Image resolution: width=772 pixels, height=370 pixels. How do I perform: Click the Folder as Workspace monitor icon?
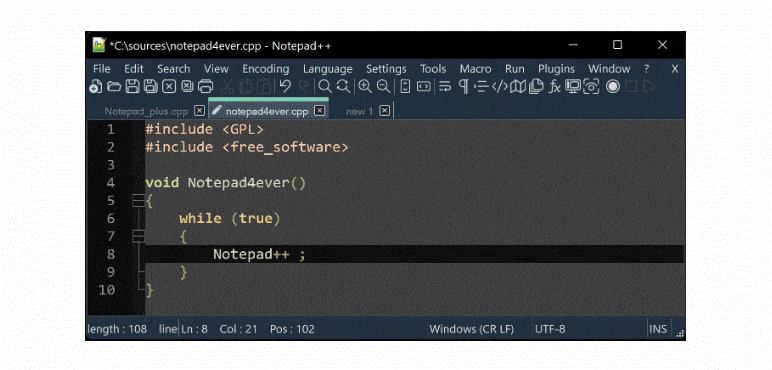click(x=573, y=87)
